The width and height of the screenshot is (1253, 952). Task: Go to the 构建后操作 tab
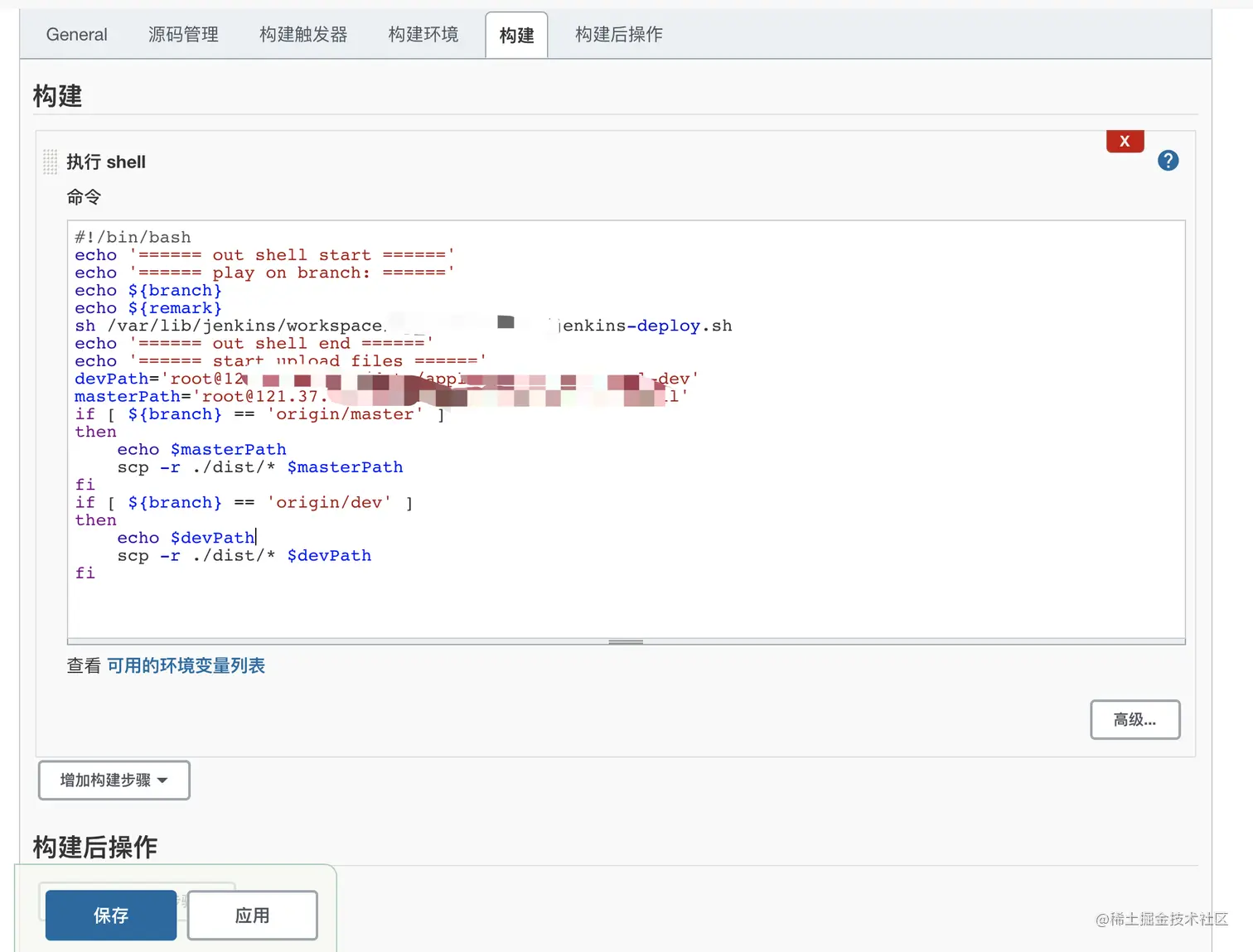[x=619, y=35]
